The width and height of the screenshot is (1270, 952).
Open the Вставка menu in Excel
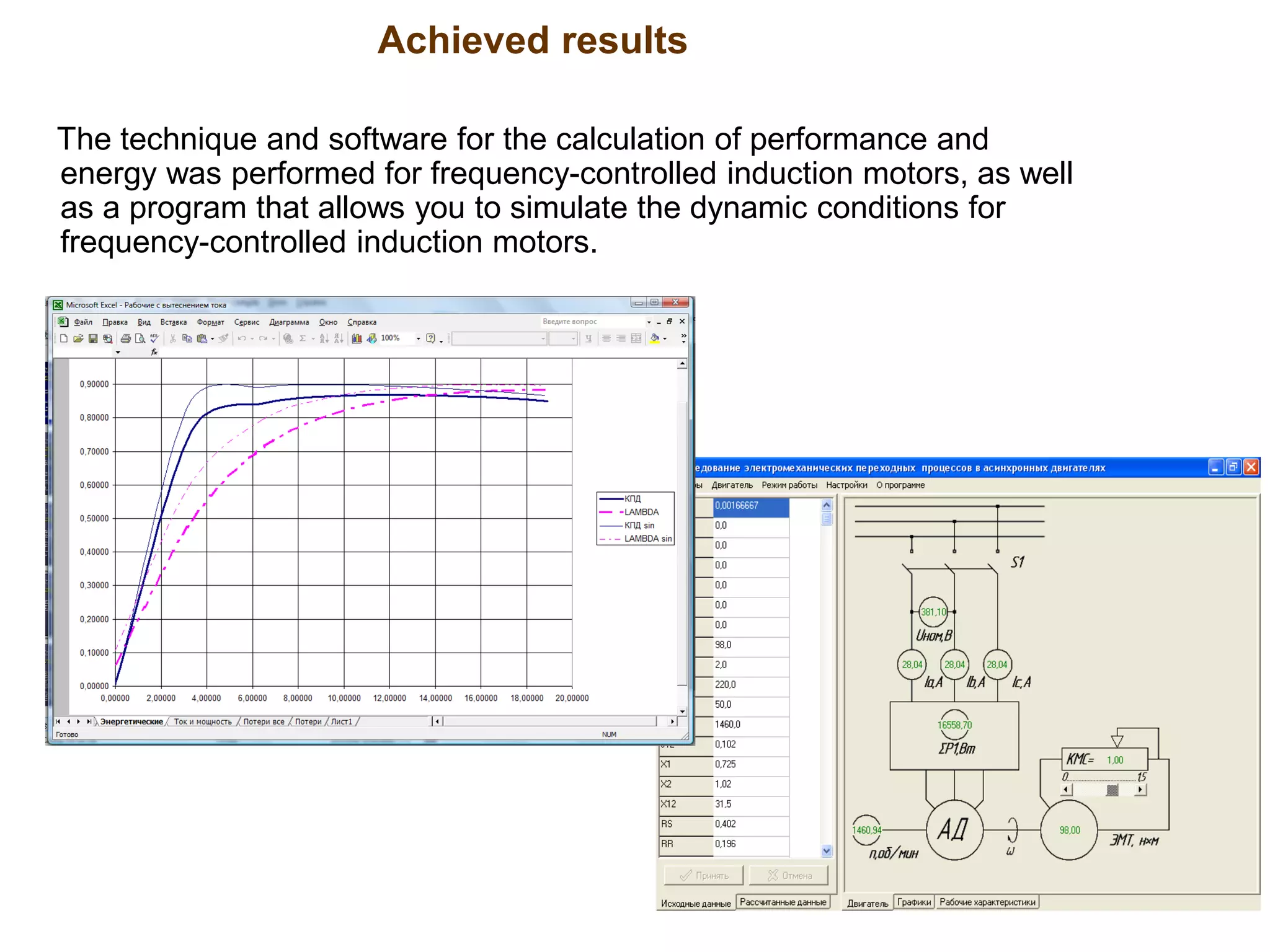[x=174, y=322]
